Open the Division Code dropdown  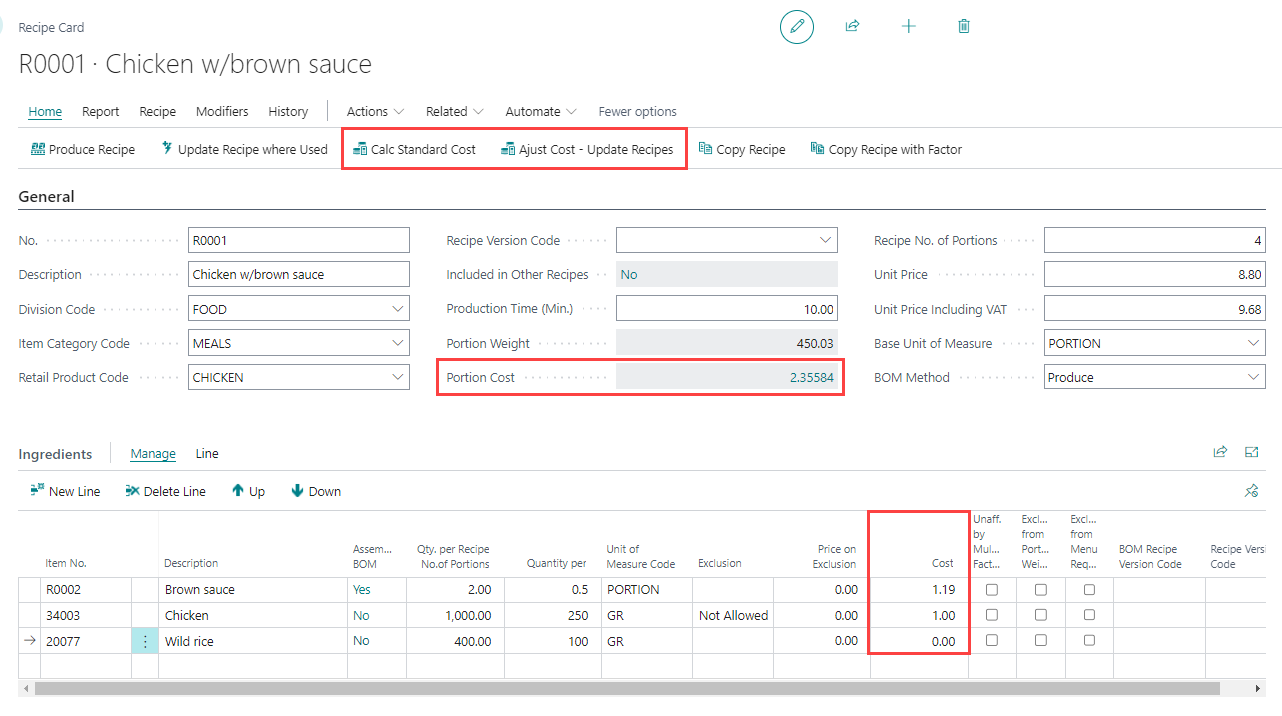tap(398, 309)
